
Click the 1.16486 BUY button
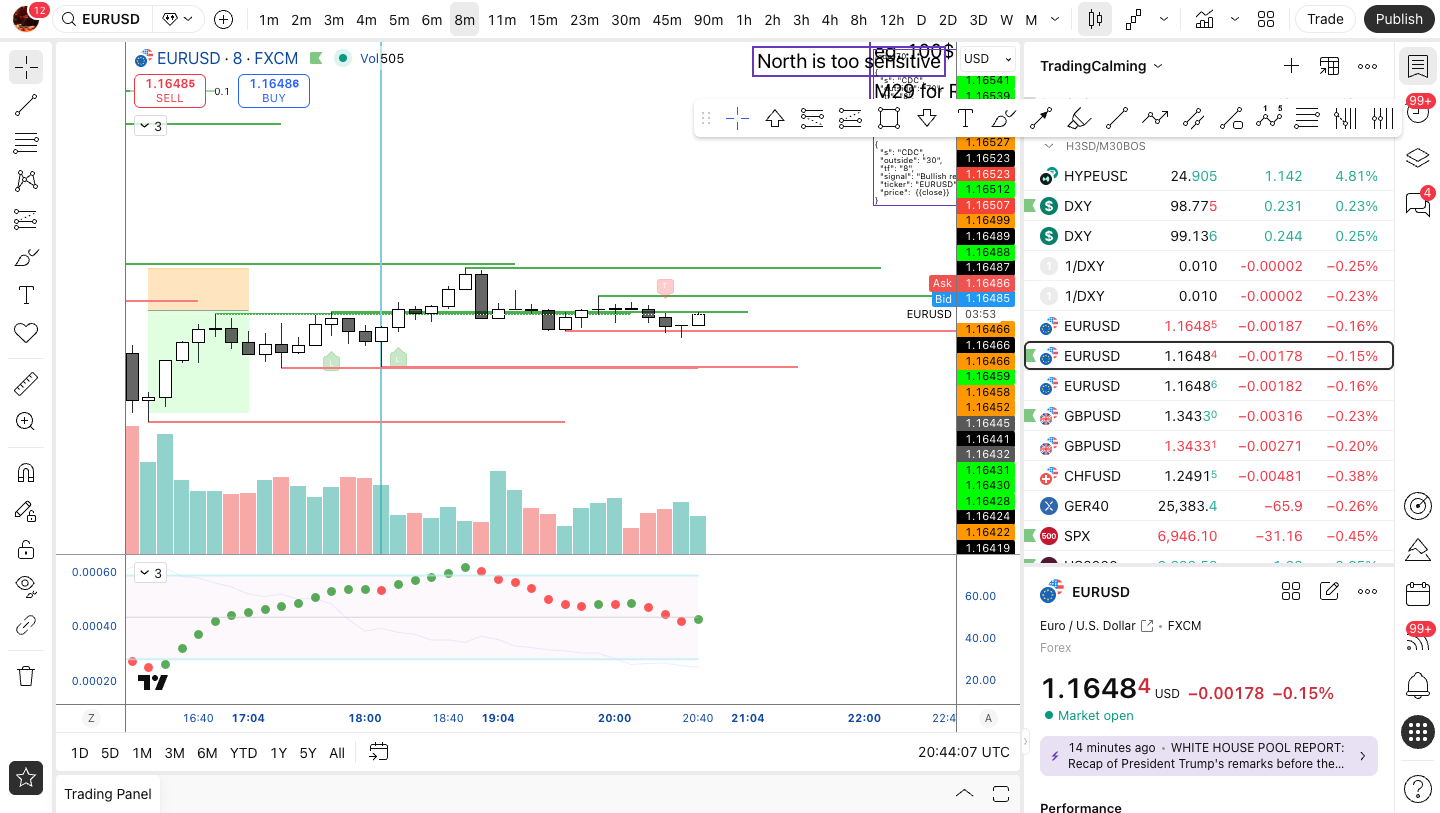click(274, 90)
